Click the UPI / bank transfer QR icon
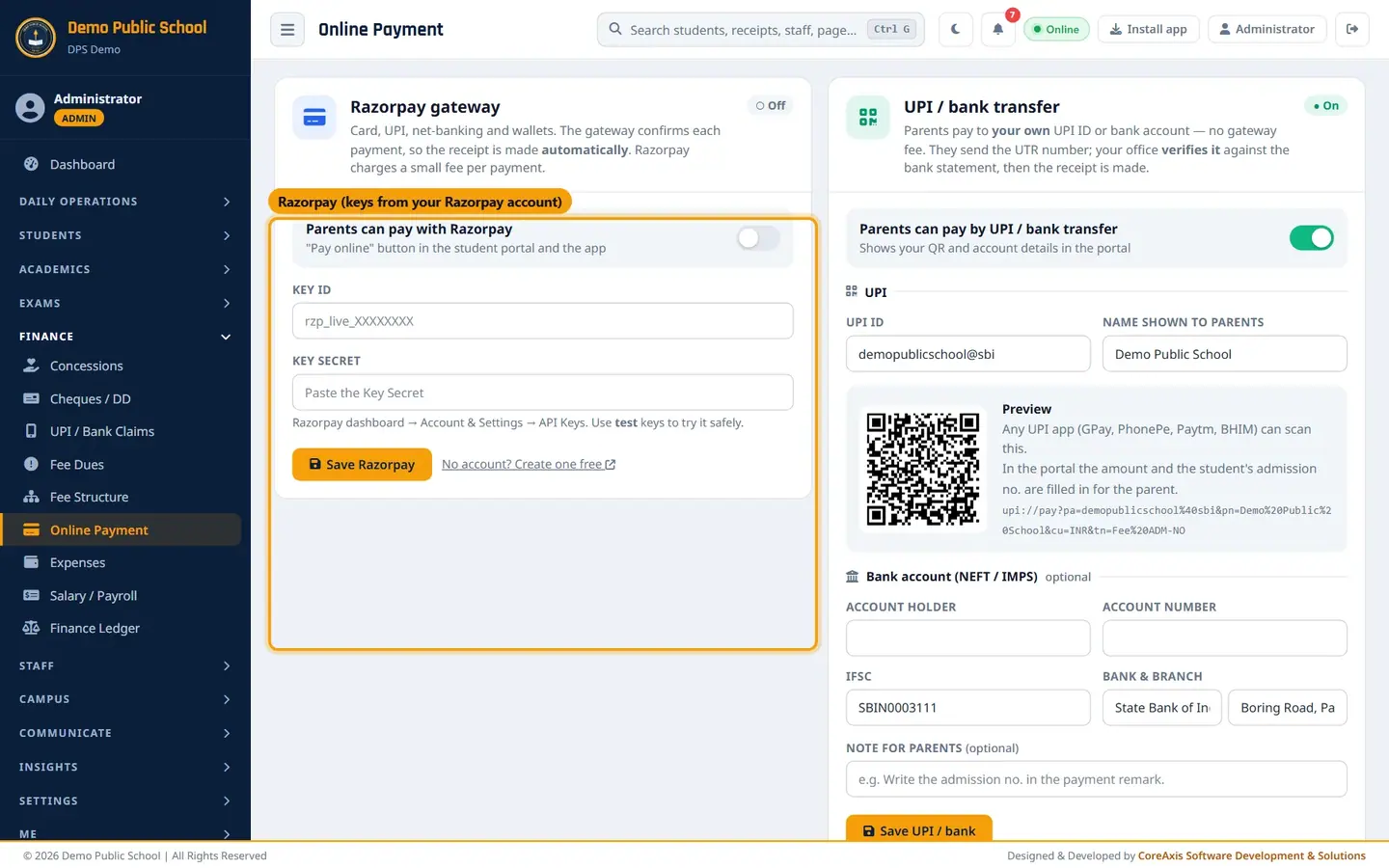 point(868,118)
